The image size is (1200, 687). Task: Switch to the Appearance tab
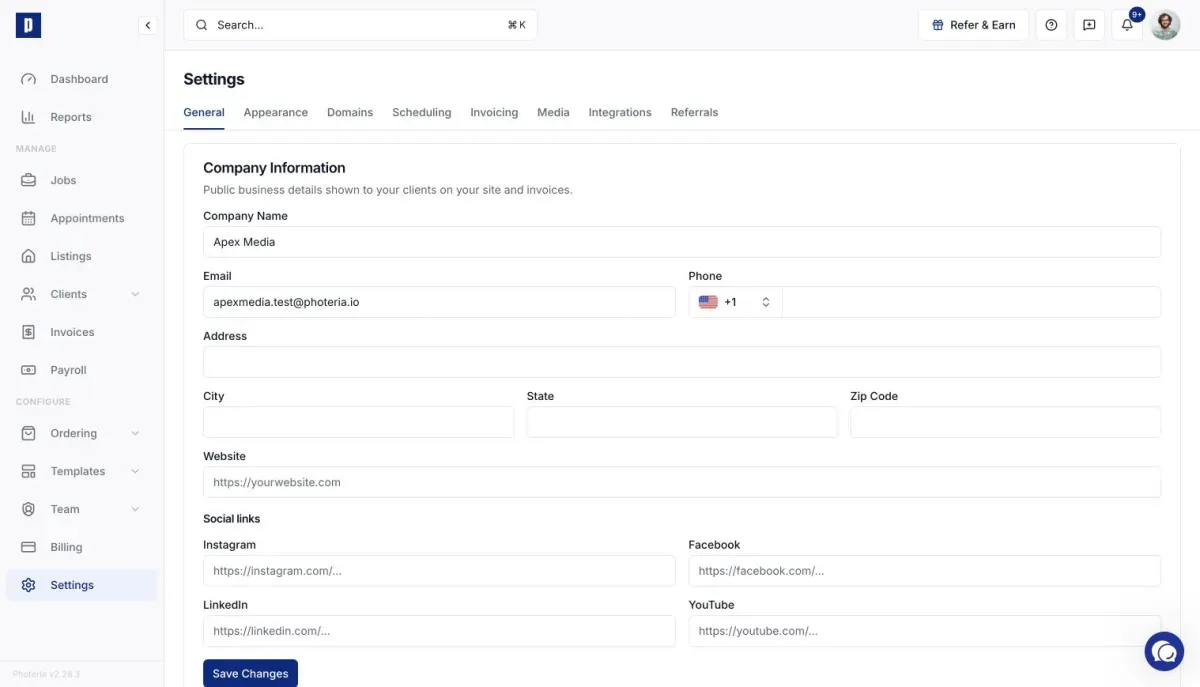276,112
